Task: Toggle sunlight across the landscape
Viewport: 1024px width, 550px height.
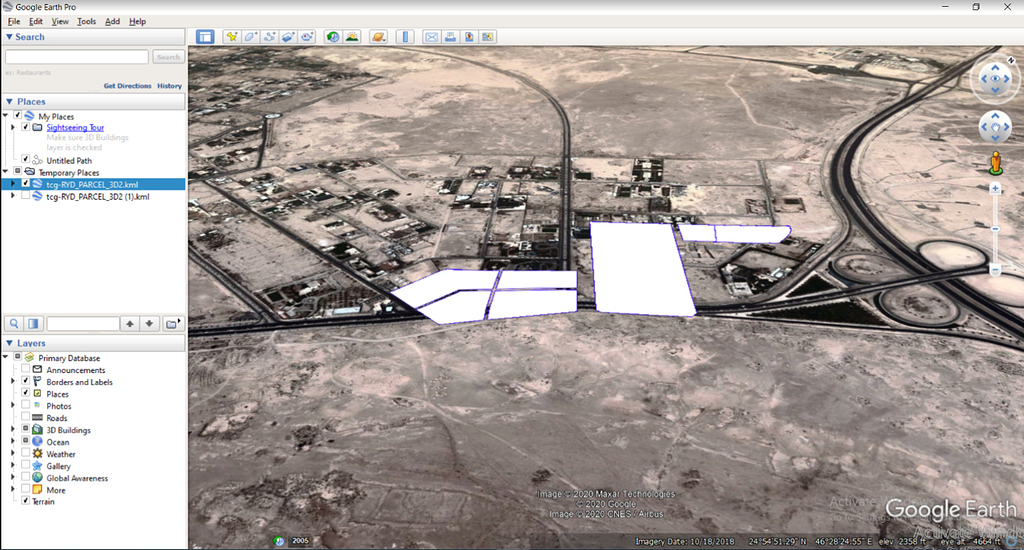Action: (352, 37)
